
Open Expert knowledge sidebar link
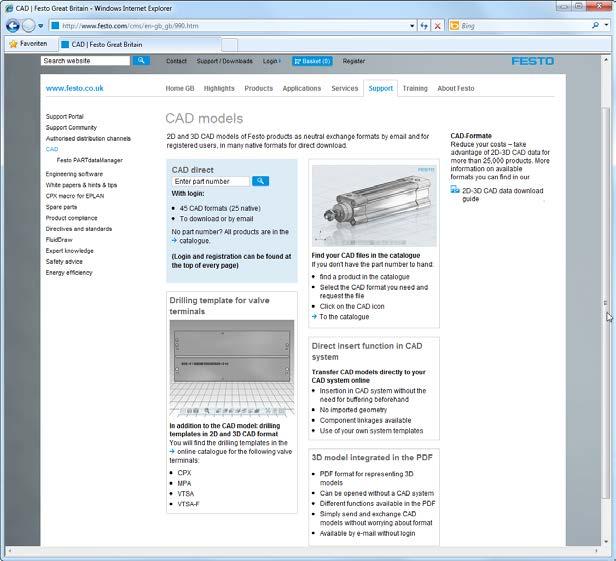(70, 251)
